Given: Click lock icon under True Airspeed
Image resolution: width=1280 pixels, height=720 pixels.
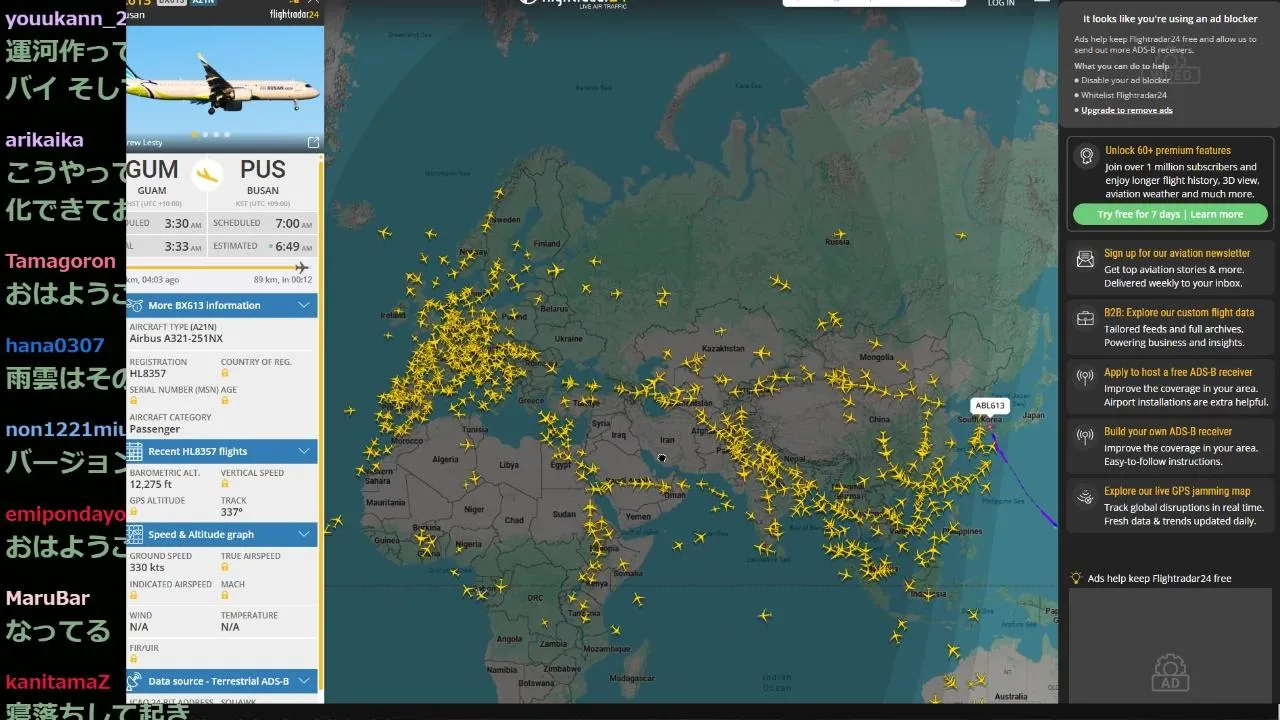Looking at the screenshot, I should tap(225, 567).
